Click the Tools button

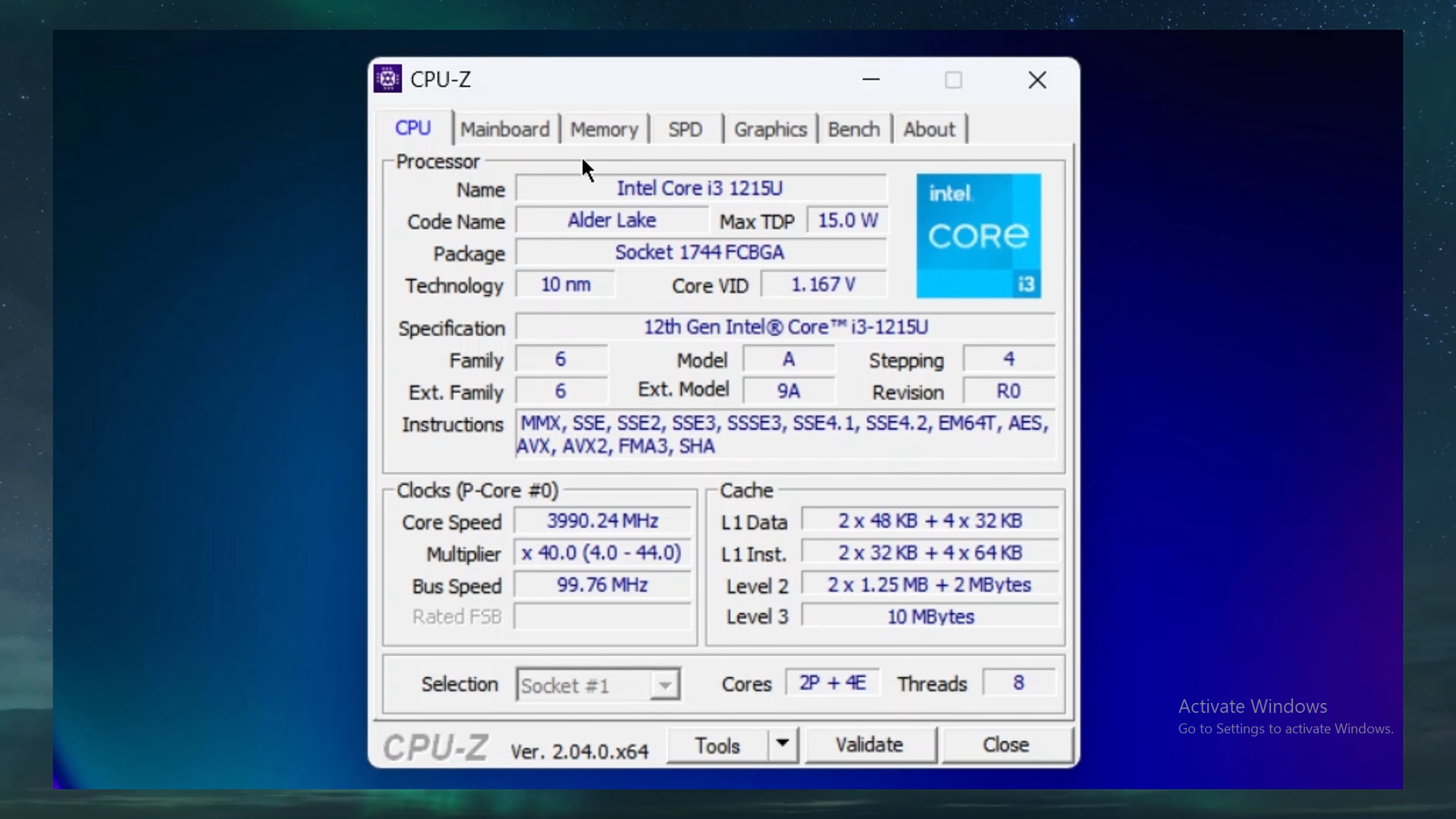(x=717, y=745)
